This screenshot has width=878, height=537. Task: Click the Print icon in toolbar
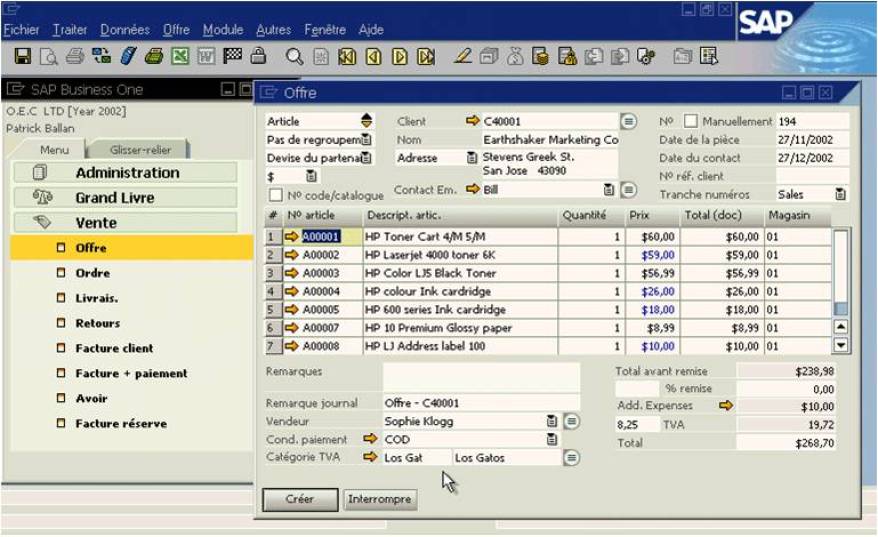point(75,56)
